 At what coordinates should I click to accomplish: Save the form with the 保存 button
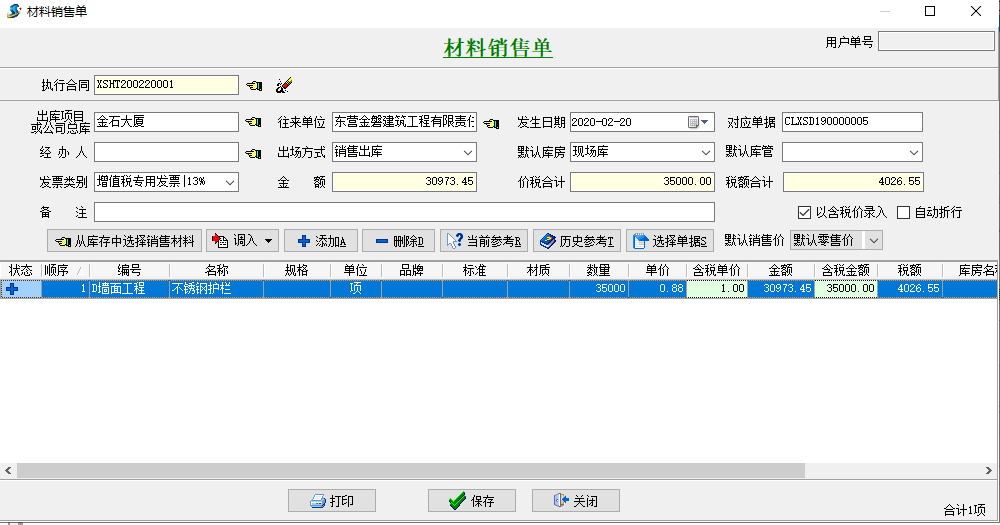[x=472, y=501]
